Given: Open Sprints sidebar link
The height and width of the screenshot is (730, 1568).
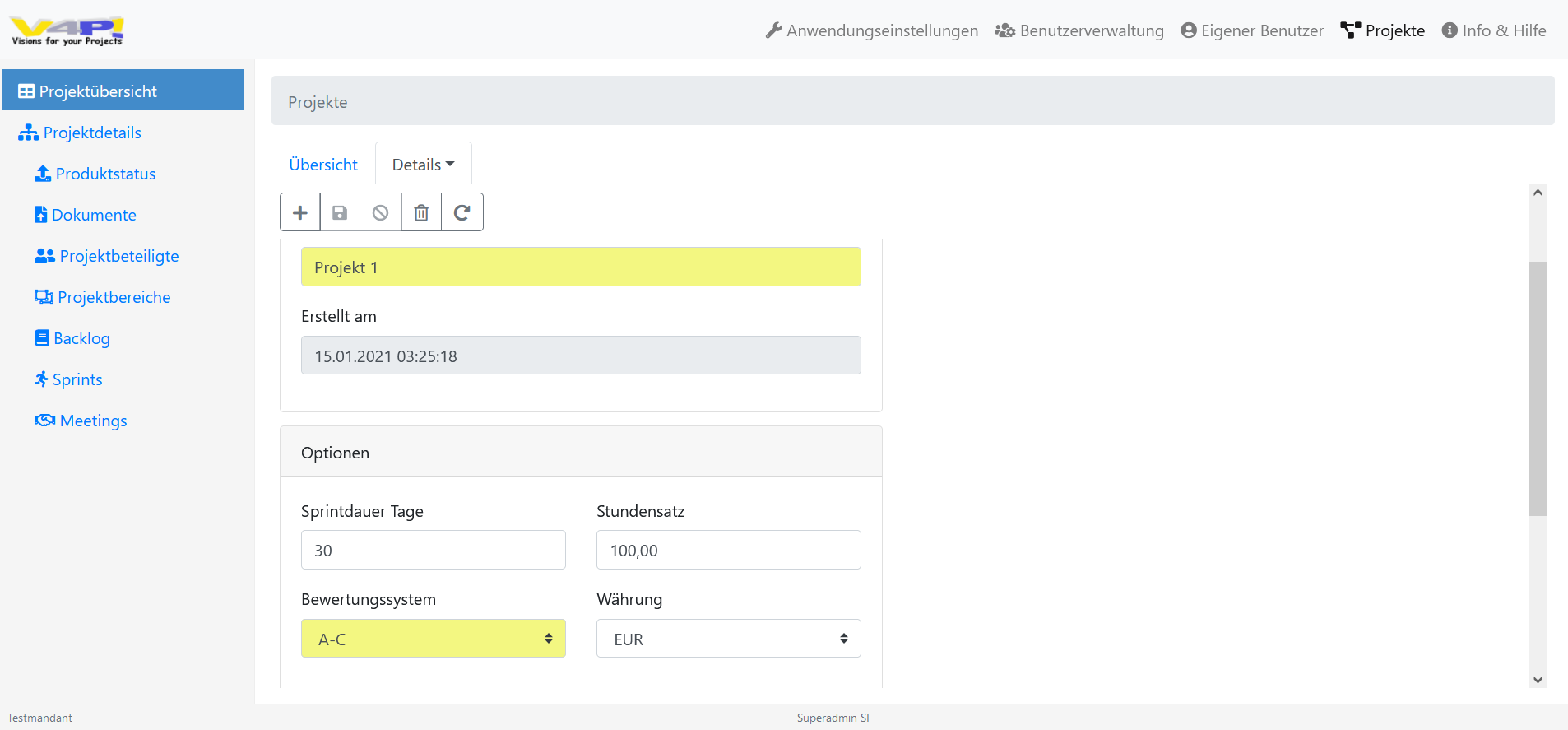Looking at the screenshot, I should coord(68,379).
